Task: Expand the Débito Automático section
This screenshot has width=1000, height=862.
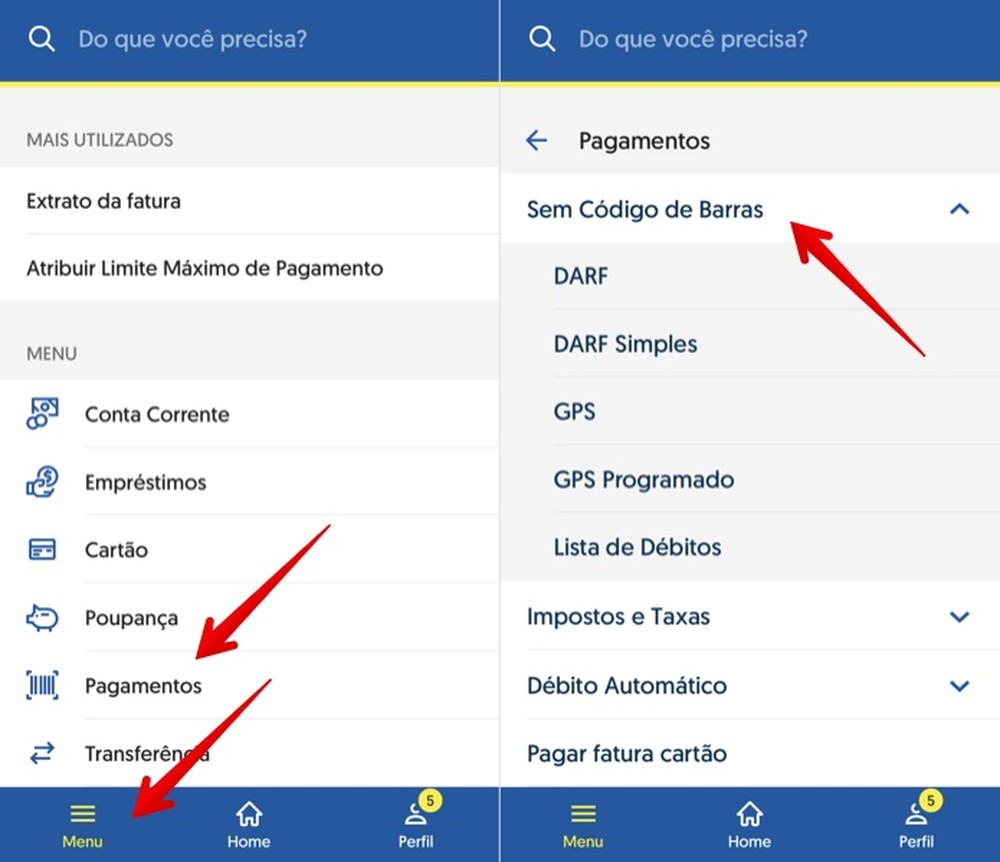Action: coord(960,687)
